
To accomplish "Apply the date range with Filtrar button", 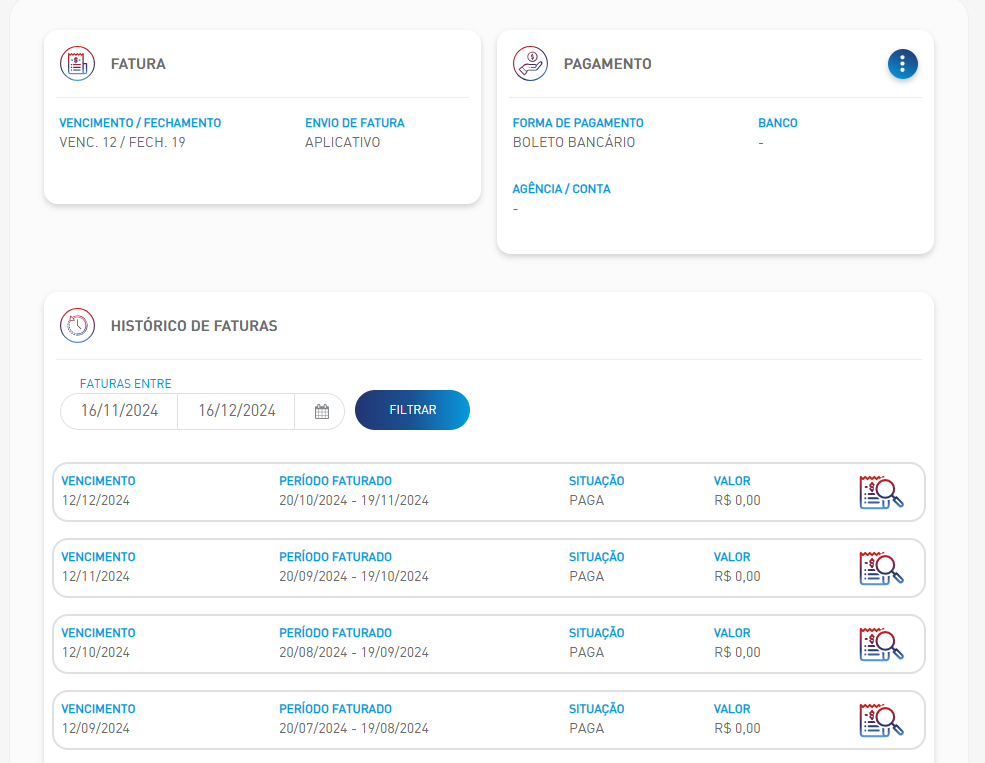I will coord(412,410).
